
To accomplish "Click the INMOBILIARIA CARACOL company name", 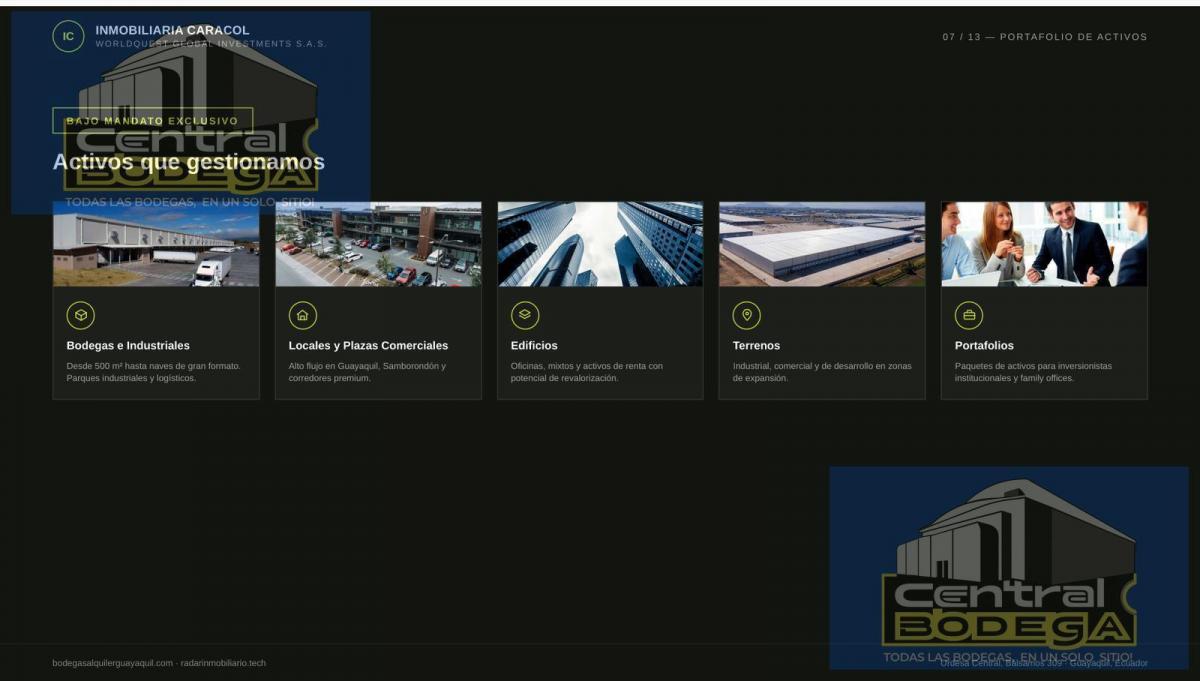I will coord(172,30).
